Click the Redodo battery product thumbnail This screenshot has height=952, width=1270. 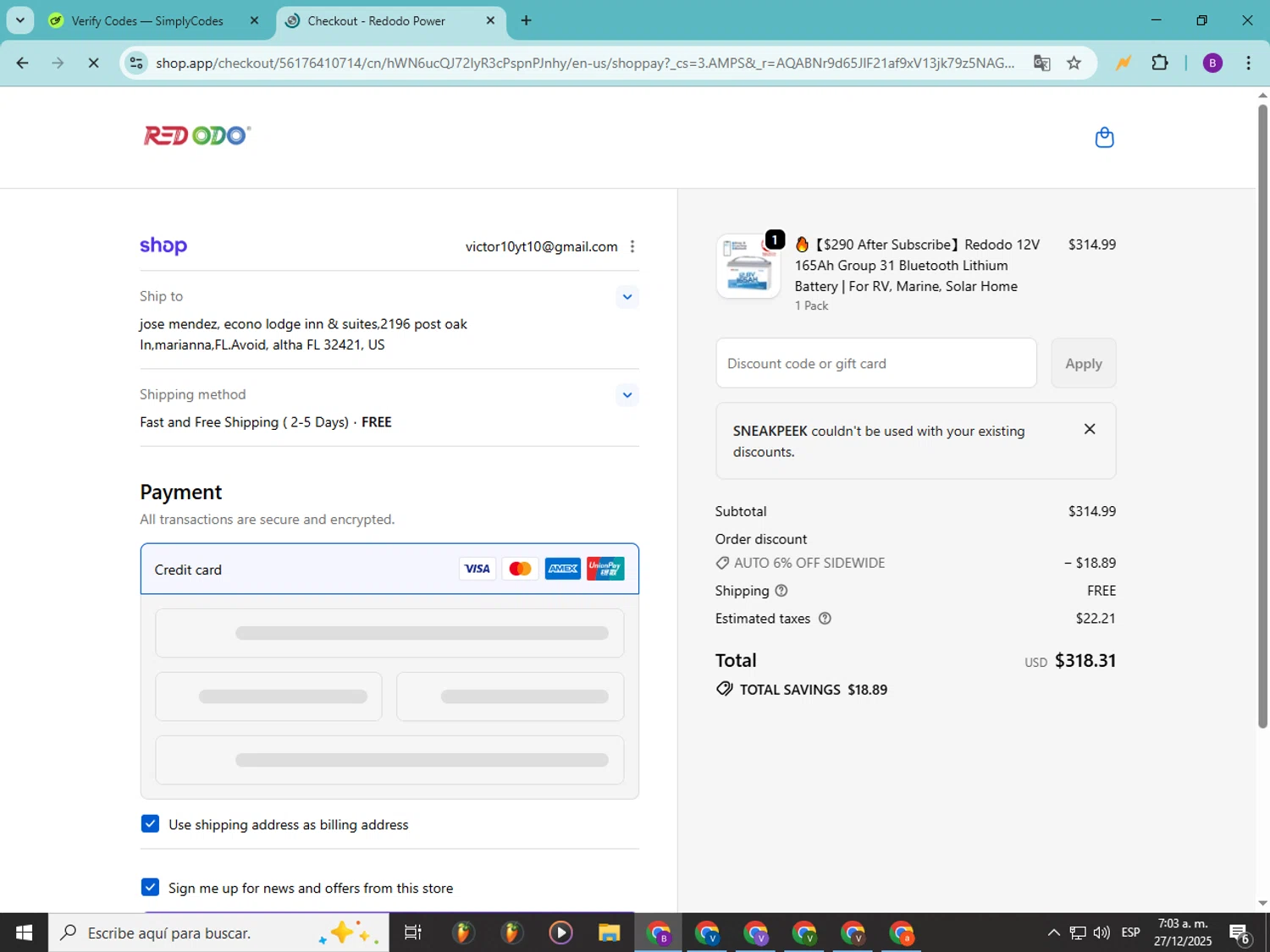[x=748, y=267]
